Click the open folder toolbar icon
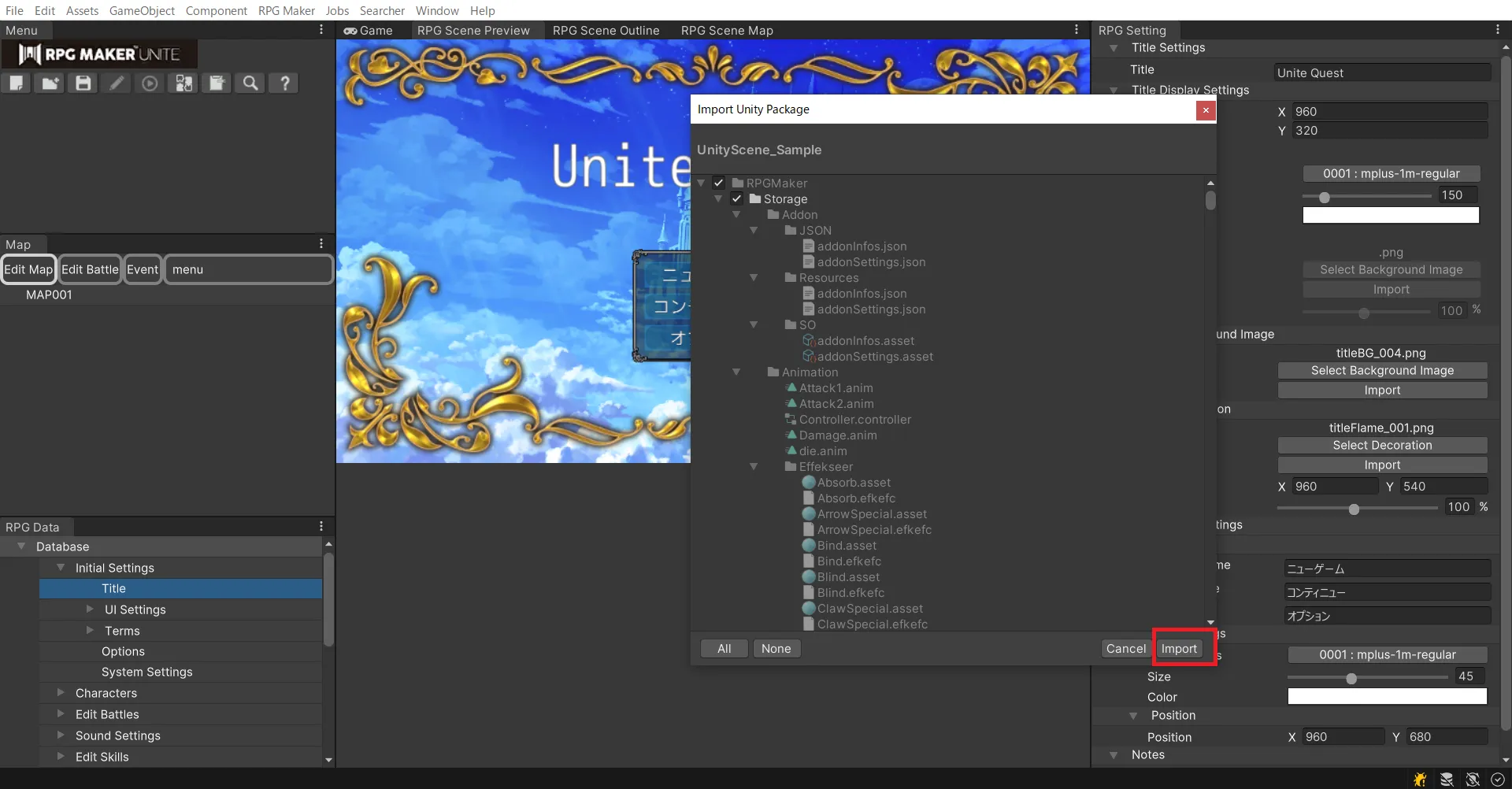1512x789 pixels. click(x=50, y=83)
